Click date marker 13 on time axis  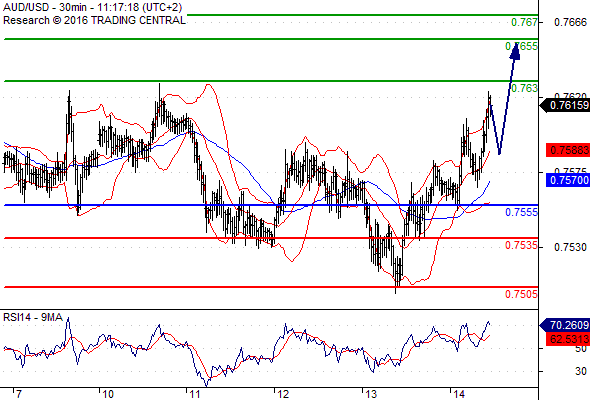coord(371,394)
